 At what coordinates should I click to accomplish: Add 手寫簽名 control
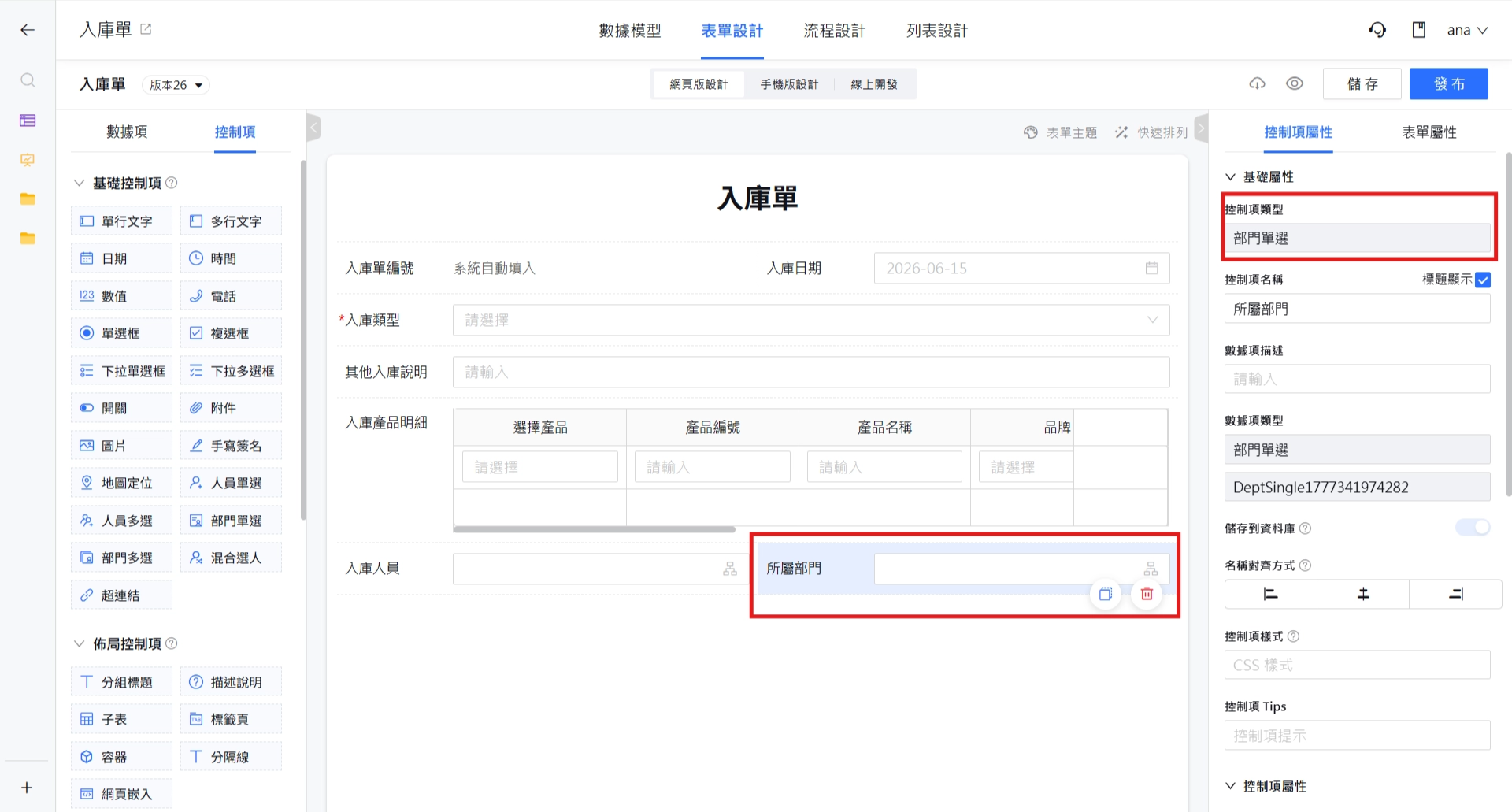click(x=231, y=446)
